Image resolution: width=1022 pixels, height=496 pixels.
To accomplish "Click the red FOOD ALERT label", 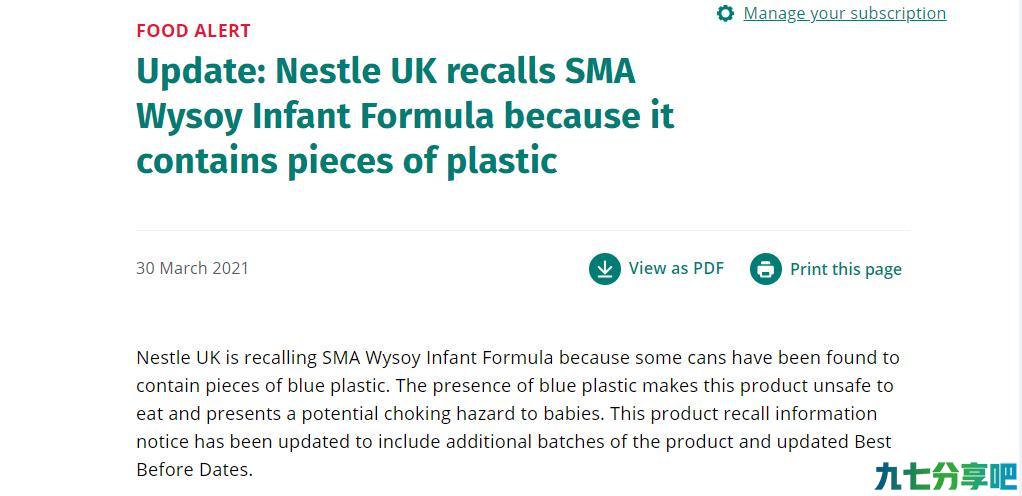I will coord(194,31).
